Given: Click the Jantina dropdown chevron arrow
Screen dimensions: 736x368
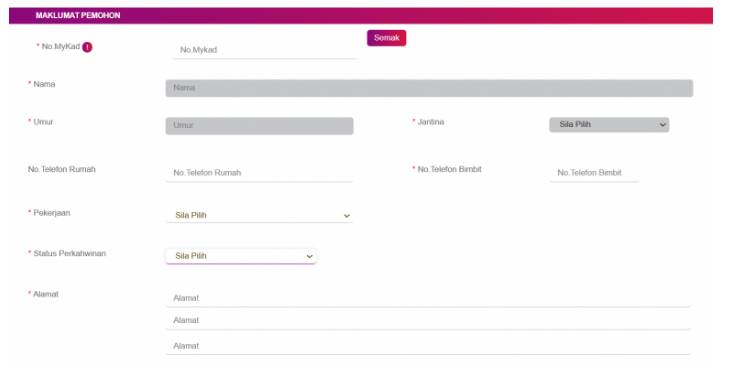Looking at the screenshot, I should pos(662,125).
